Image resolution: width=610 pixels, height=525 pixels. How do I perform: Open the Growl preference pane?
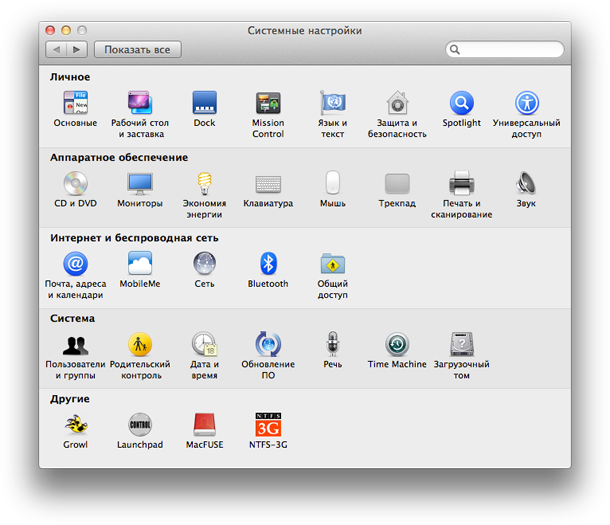click(75, 425)
